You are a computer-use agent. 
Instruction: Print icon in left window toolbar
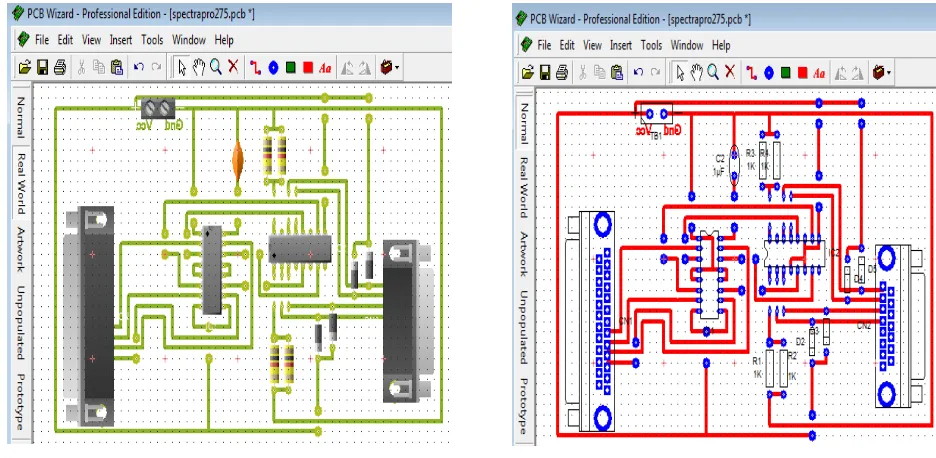(x=60, y=67)
